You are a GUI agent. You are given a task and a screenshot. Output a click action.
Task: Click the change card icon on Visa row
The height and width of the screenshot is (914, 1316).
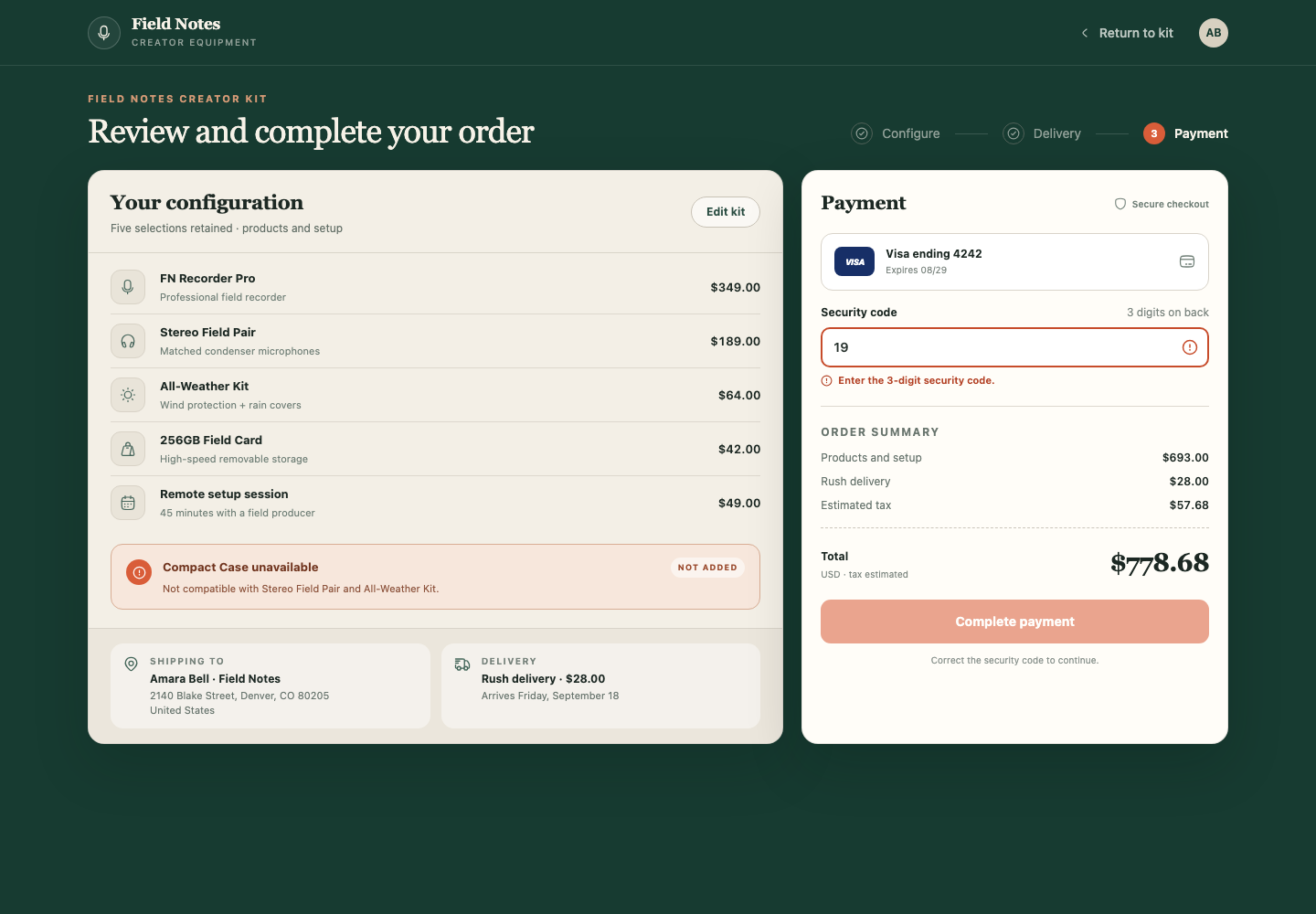pos(1187,261)
